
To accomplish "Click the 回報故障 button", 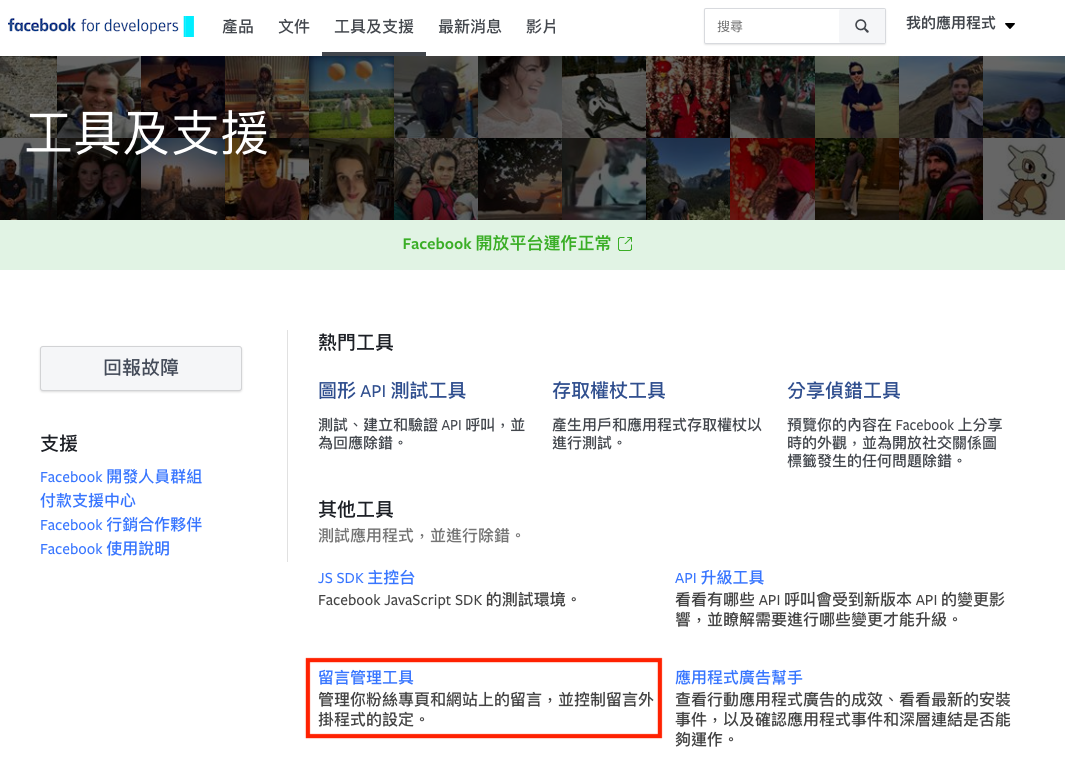I will coord(141,368).
